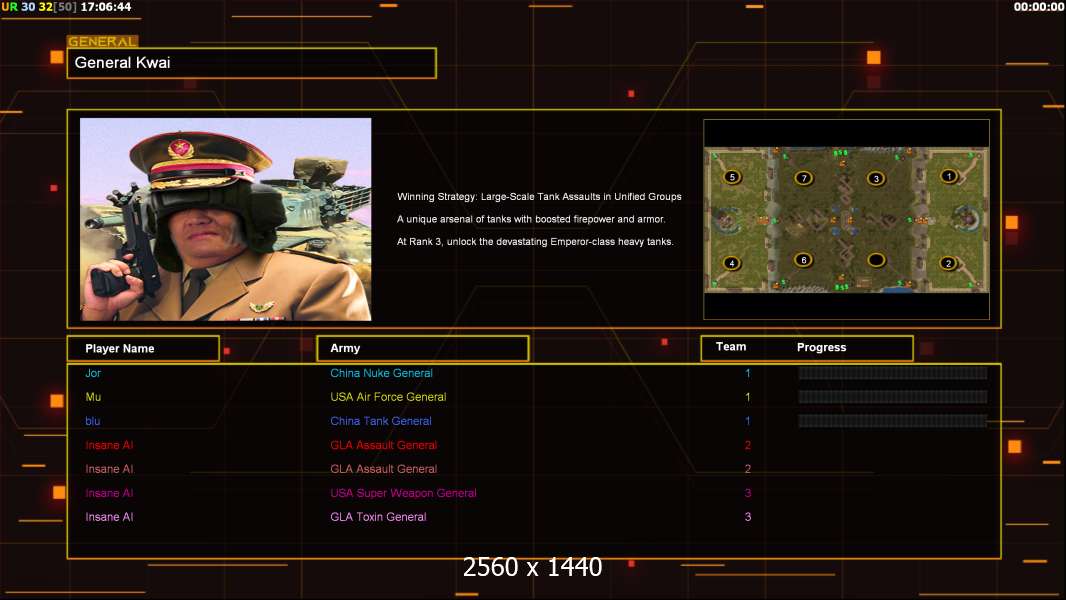Click General Kwai's portrait image
This screenshot has height=600, width=1066.
[x=226, y=219]
